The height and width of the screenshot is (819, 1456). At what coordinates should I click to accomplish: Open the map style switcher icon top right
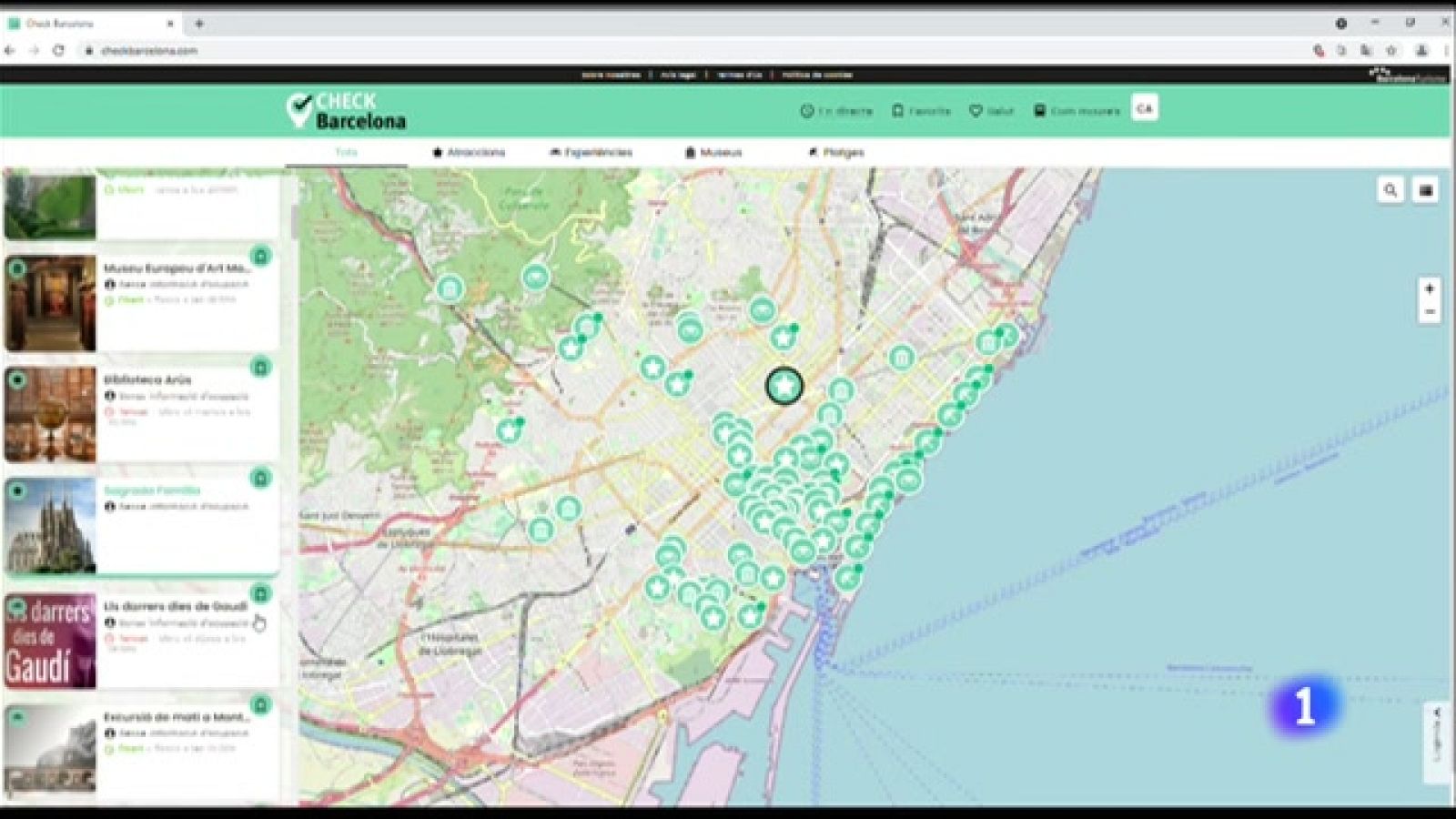click(1427, 191)
